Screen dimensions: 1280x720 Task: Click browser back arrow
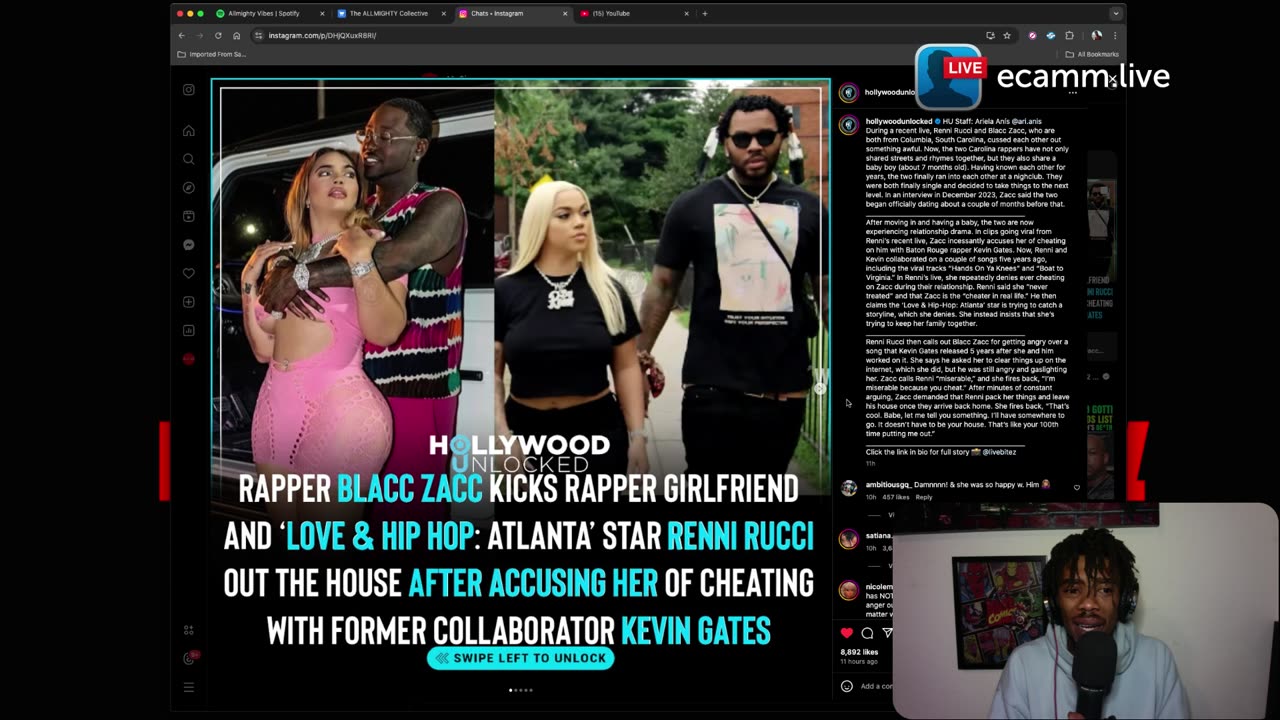(181, 35)
